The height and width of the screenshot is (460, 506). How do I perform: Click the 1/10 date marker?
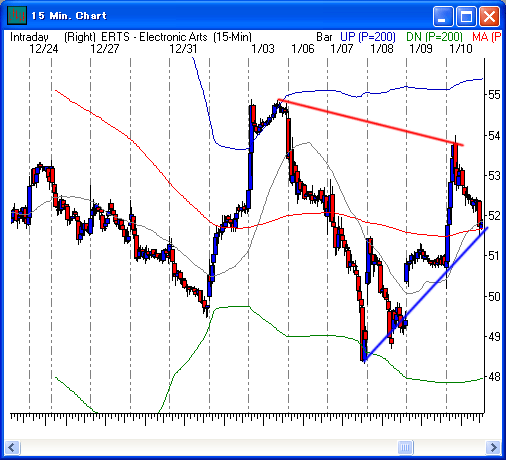(x=461, y=49)
